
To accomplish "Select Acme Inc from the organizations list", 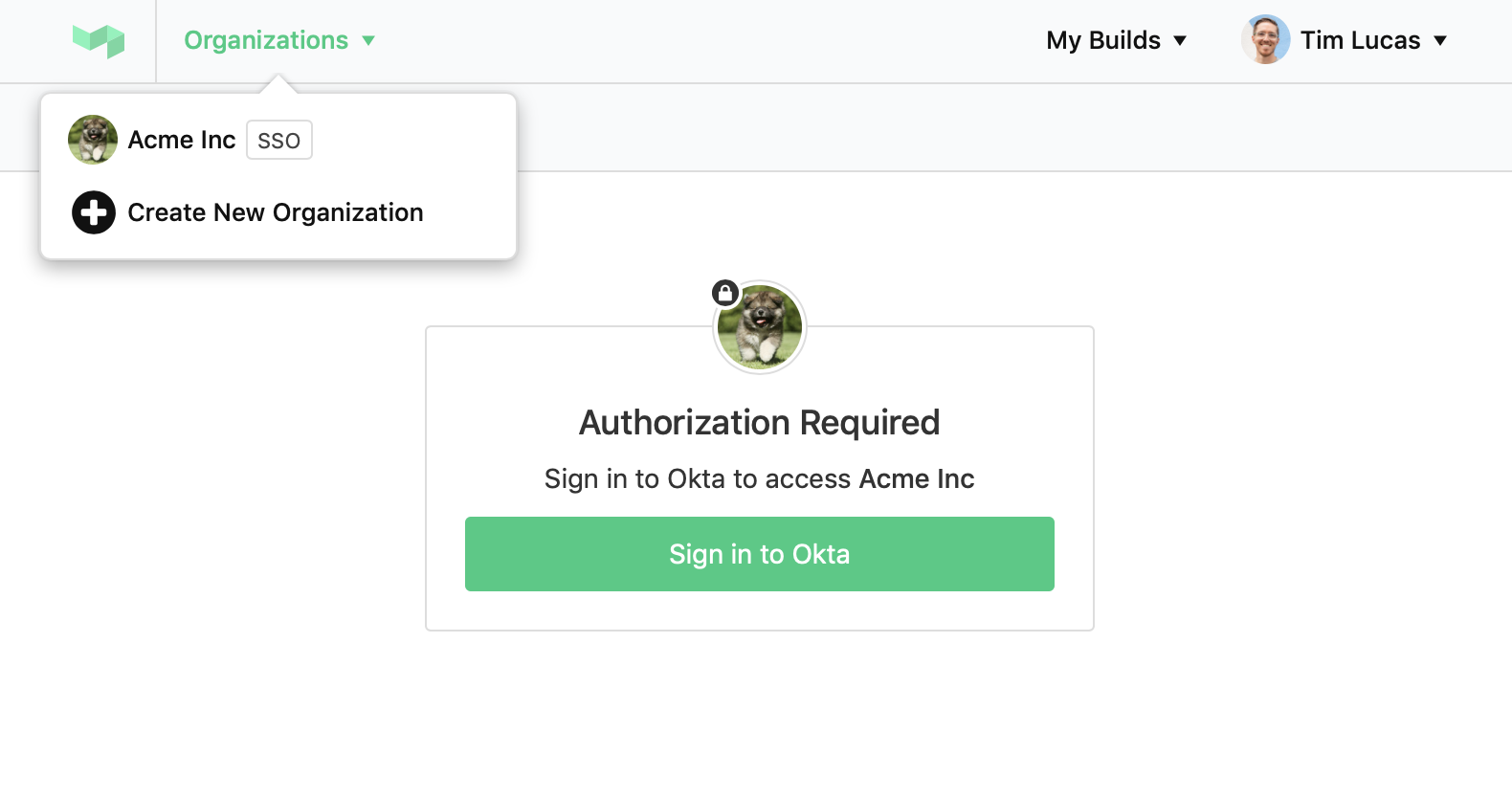I will [x=182, y=140].
